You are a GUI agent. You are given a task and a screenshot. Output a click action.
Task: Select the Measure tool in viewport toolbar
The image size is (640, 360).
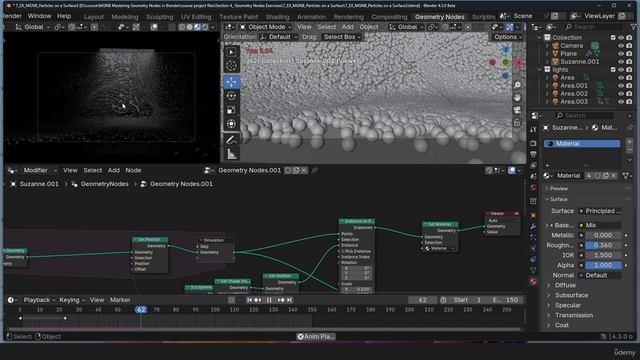(x=231, y=154)
